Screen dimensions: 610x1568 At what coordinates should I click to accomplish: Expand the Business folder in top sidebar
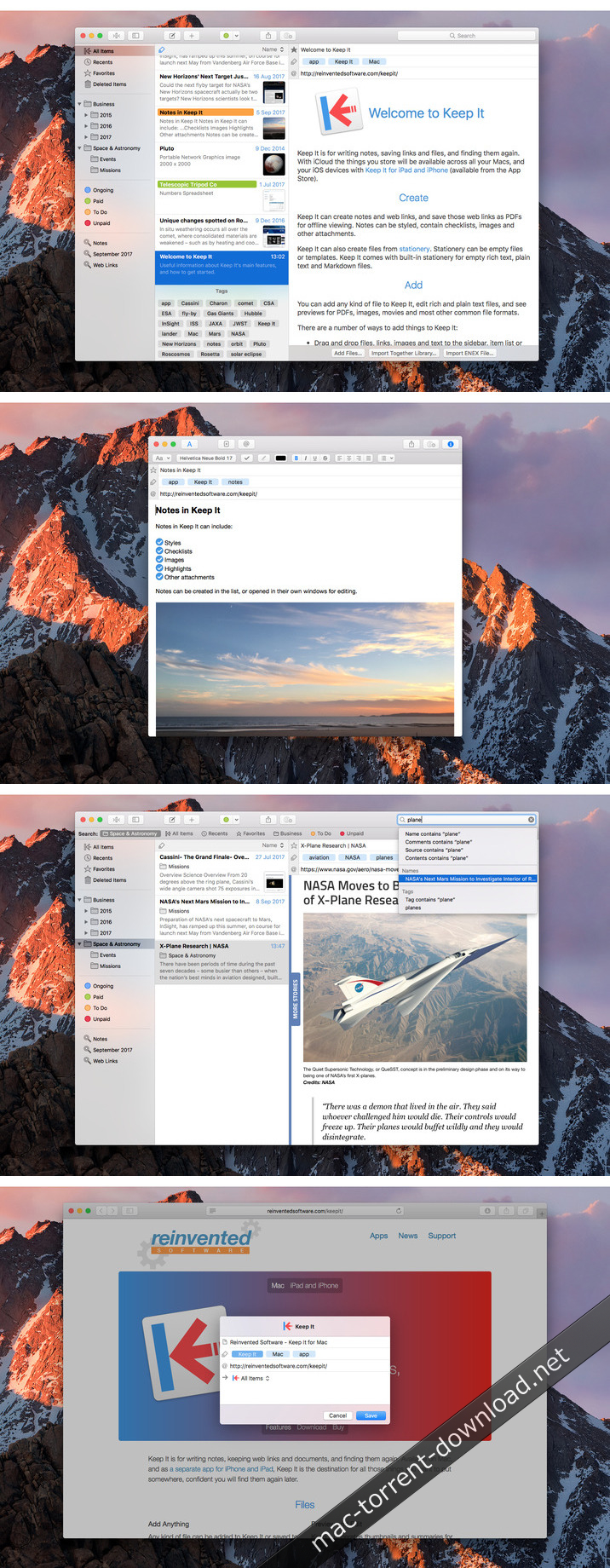[x=80, y=104]
